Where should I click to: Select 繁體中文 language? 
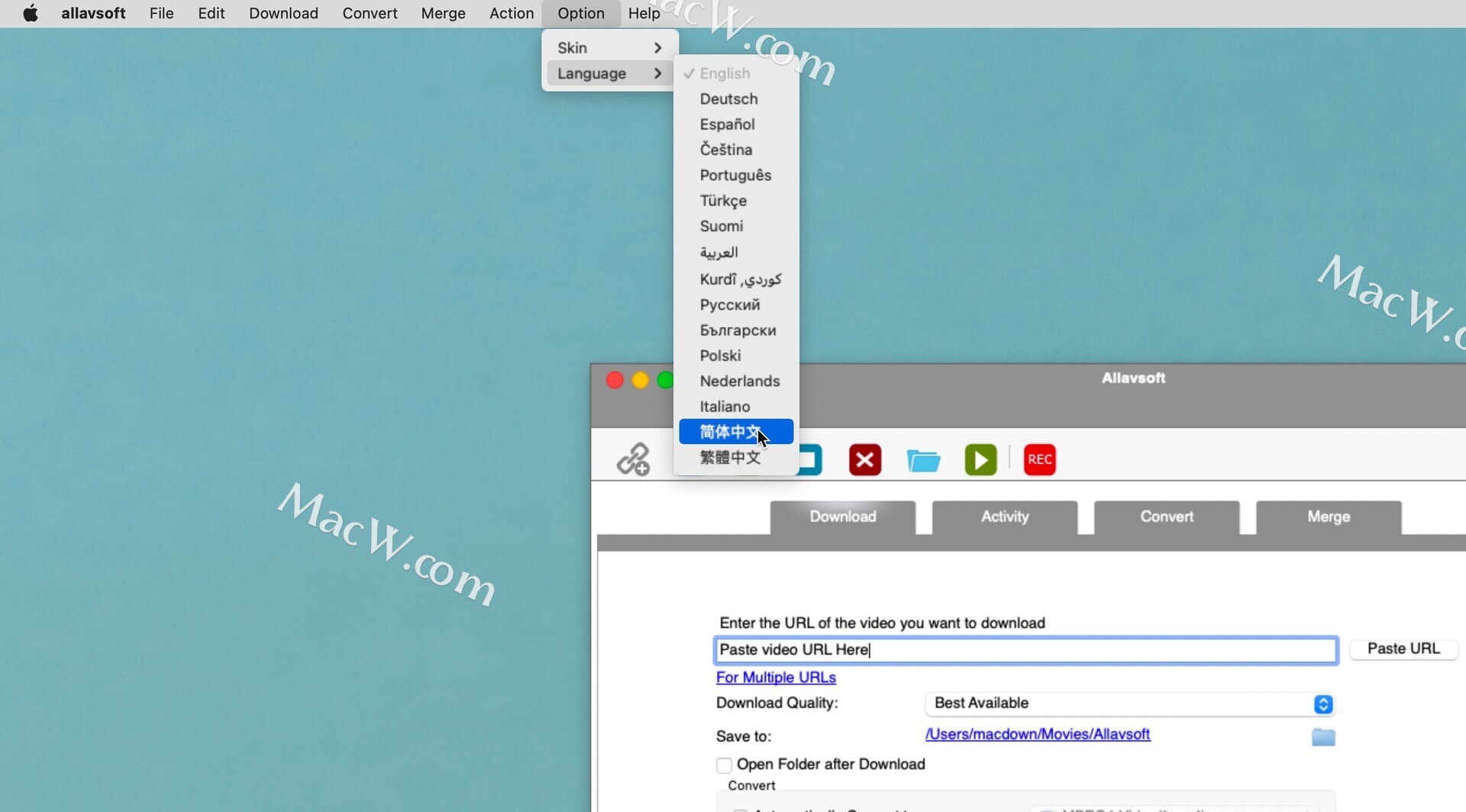point(736,457)
